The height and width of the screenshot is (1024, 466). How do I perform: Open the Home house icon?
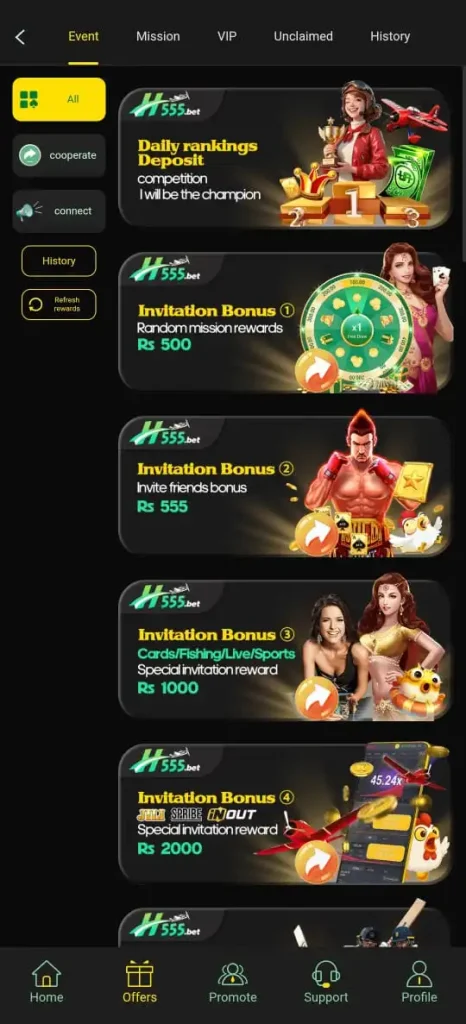coord(46,974)
